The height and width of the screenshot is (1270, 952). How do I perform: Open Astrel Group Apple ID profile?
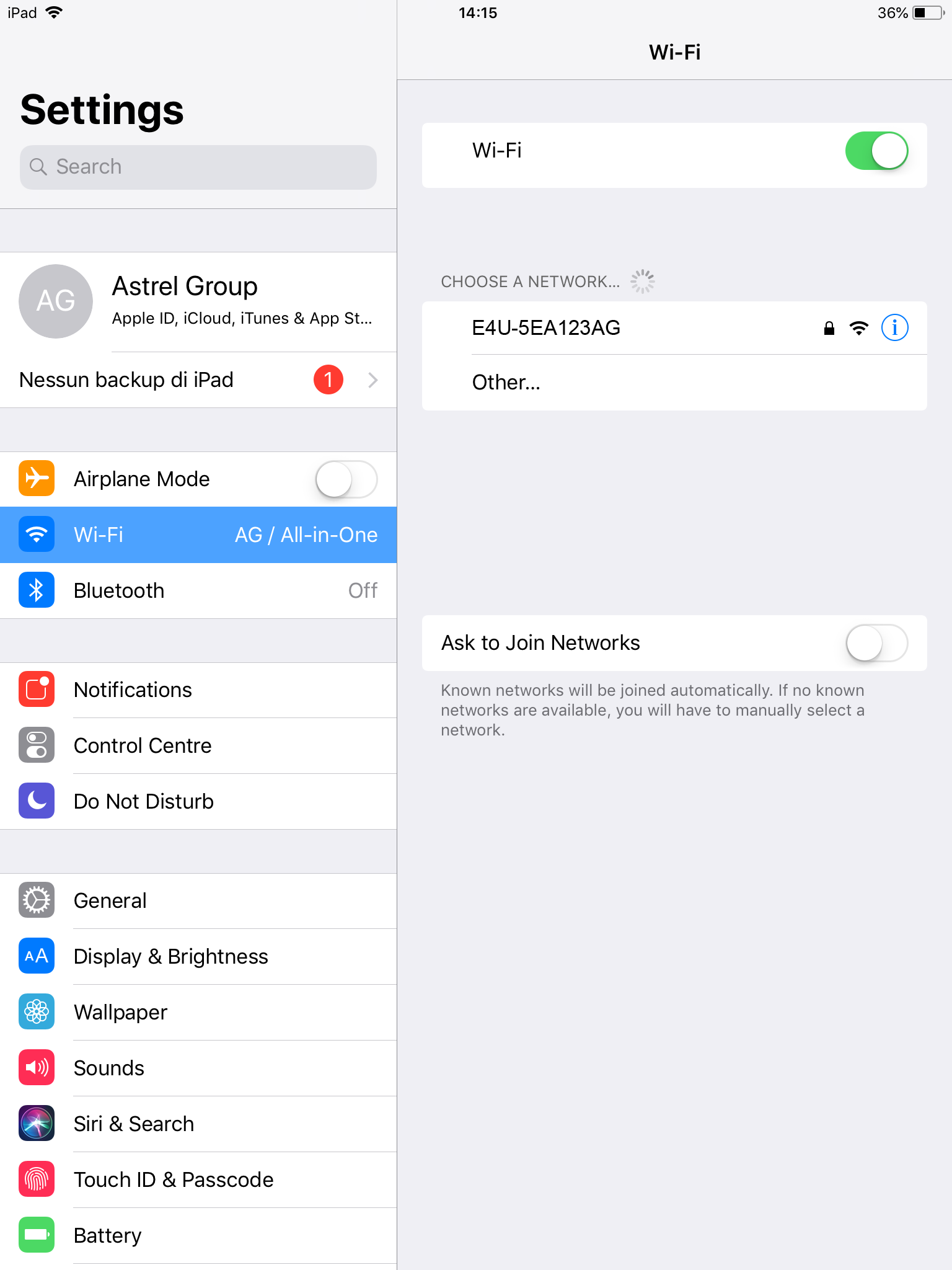tap(198, 302)
